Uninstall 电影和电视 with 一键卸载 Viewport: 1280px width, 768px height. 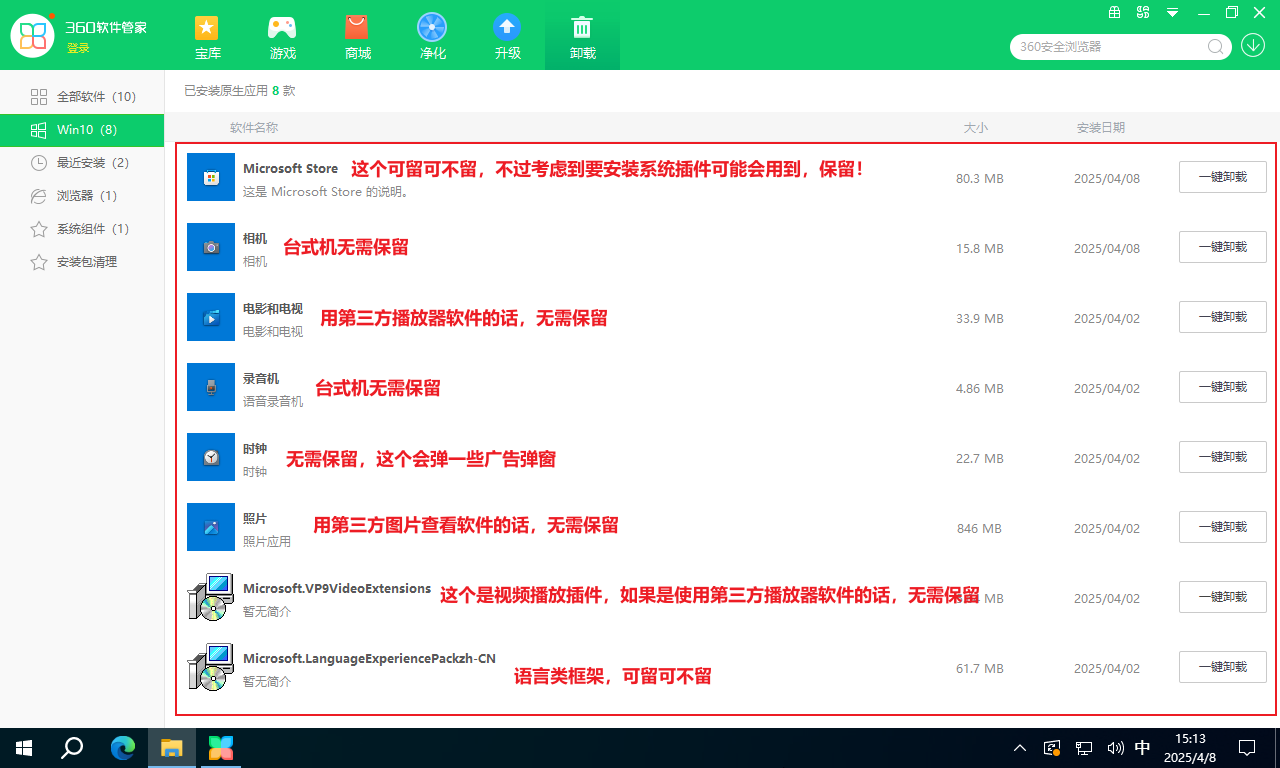pos(1222,317)
